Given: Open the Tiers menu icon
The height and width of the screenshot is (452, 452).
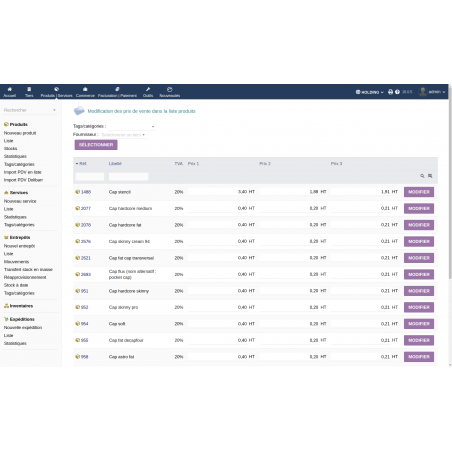Looking at the screenshot, I should (29, 89).
